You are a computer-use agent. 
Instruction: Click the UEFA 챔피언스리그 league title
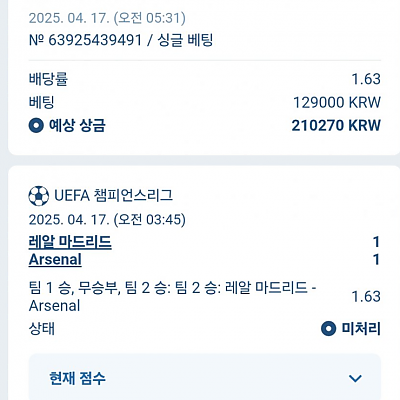click(113, 196)
